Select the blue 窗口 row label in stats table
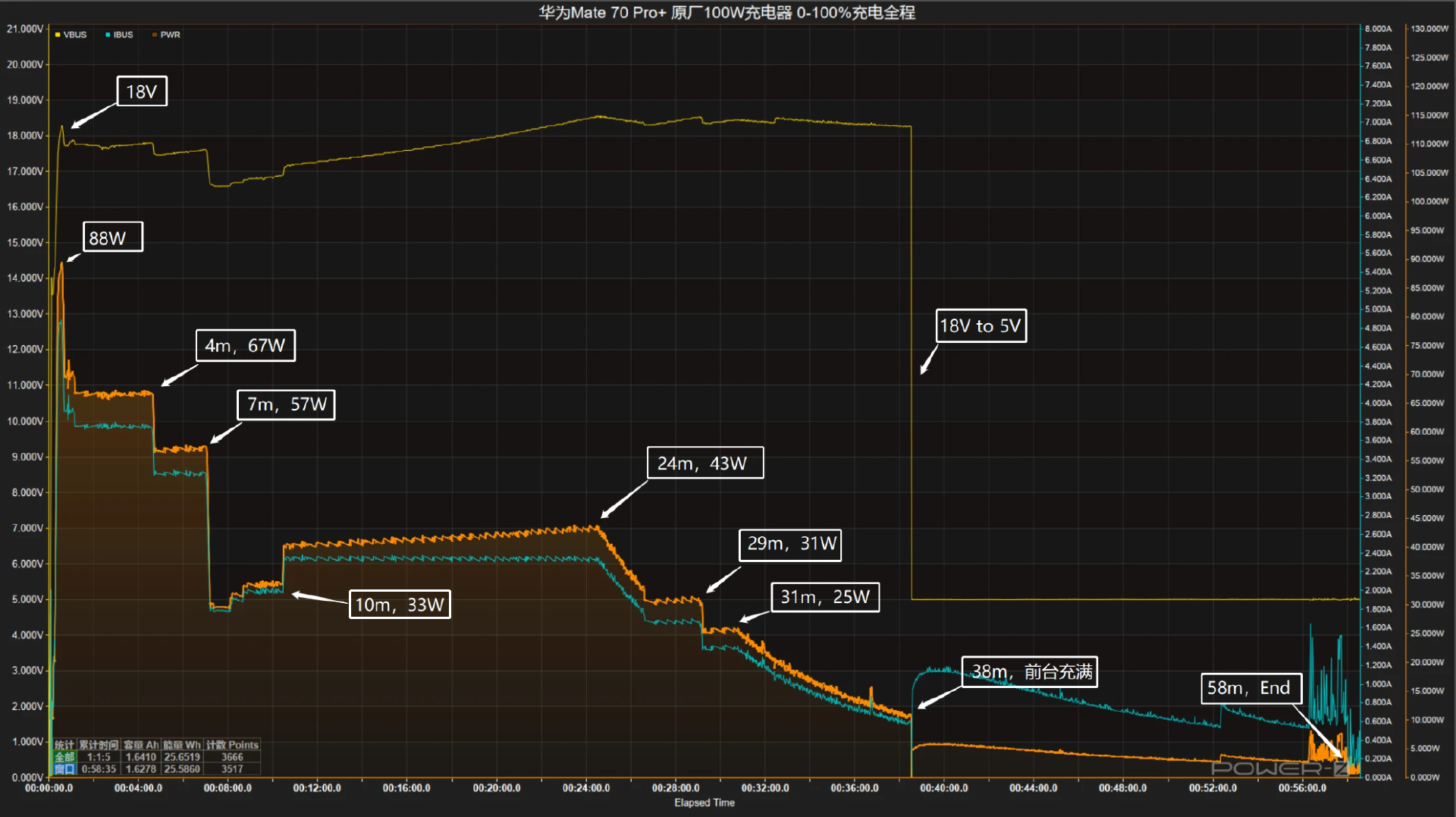 point(64,769)
